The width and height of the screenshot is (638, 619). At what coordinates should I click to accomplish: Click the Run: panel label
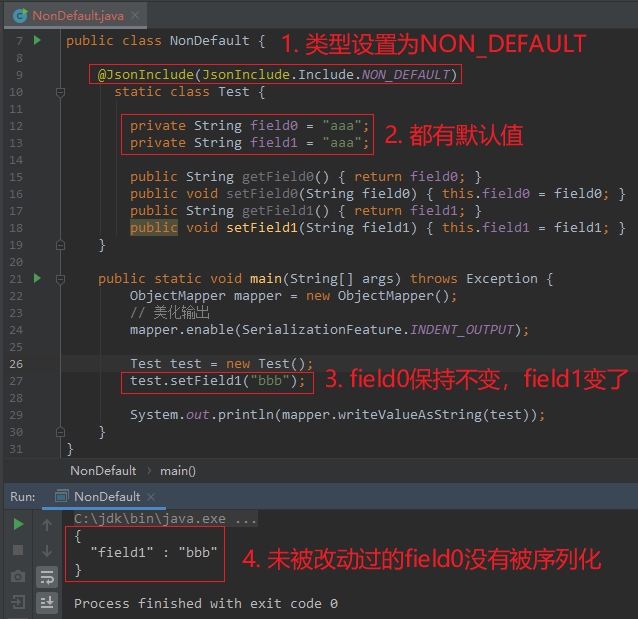[23, 497]
